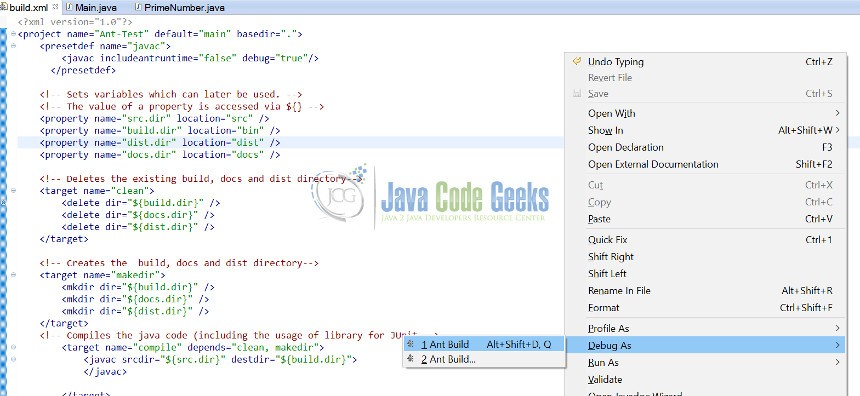Click the javac includeantruntime="false" line
The width and height of the screenshot is (860, 396).
pyautogui.click(x=190, y=58)
